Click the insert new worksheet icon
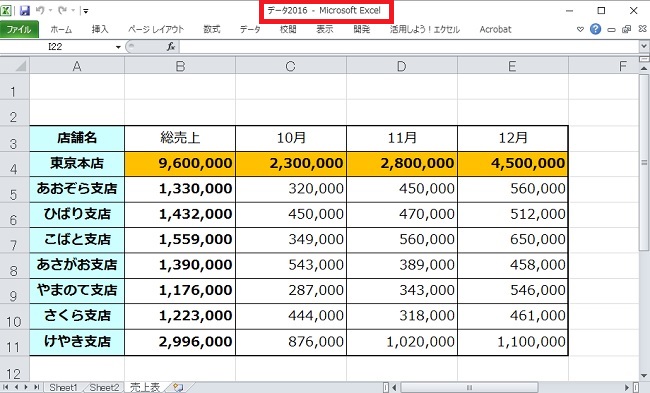 point(178,388)
